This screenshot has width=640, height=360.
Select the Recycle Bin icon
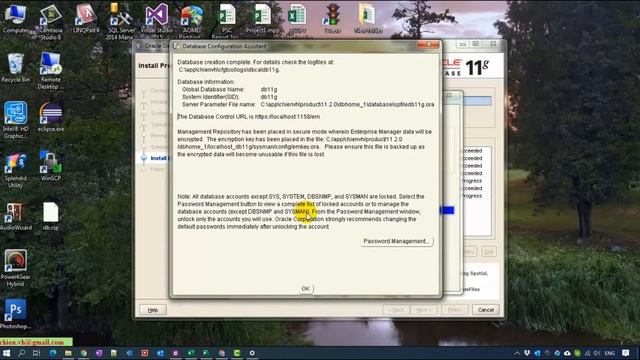point(16,68)
